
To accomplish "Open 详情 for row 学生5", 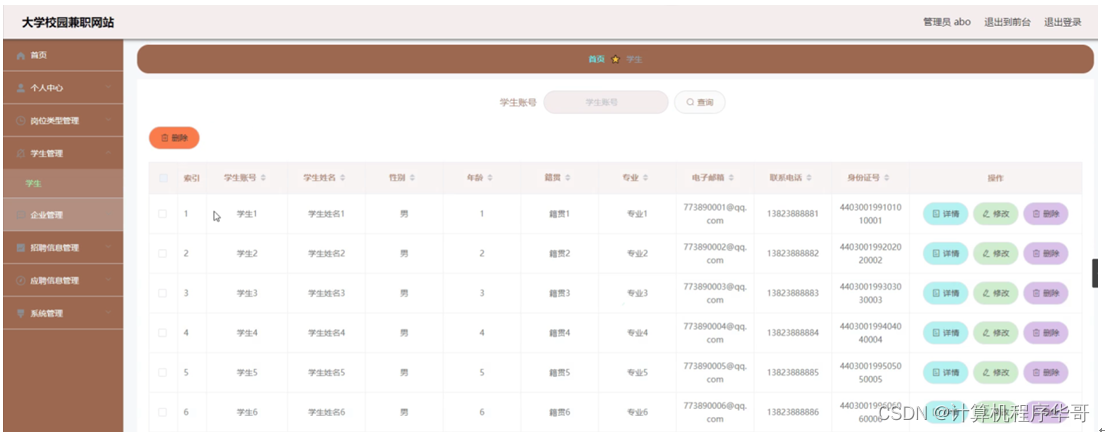I will (x=946, y=372).
